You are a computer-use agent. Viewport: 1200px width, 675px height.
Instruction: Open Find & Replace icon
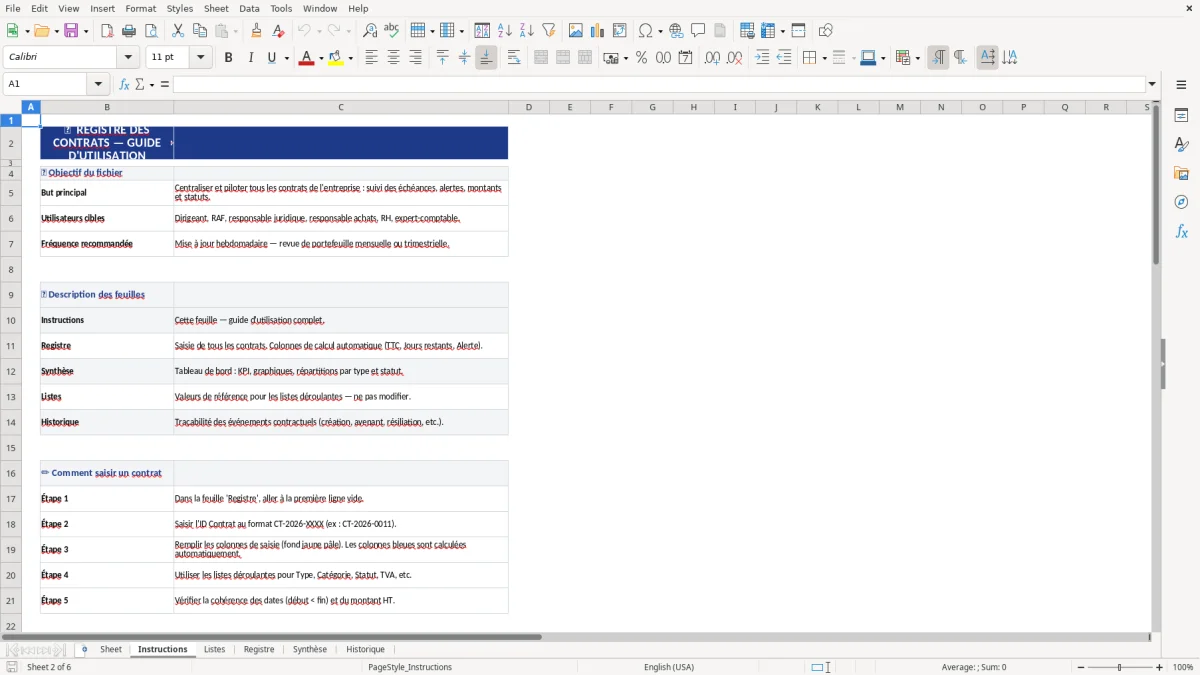(x=370, y=31)
